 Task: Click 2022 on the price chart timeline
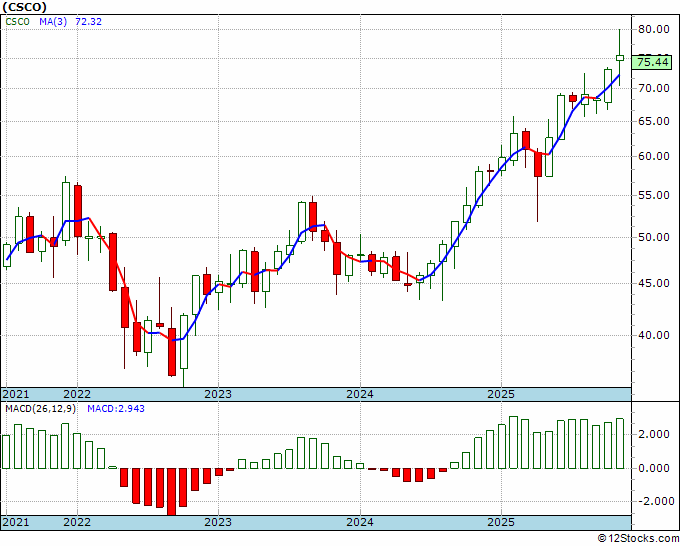tap(77, 395)
